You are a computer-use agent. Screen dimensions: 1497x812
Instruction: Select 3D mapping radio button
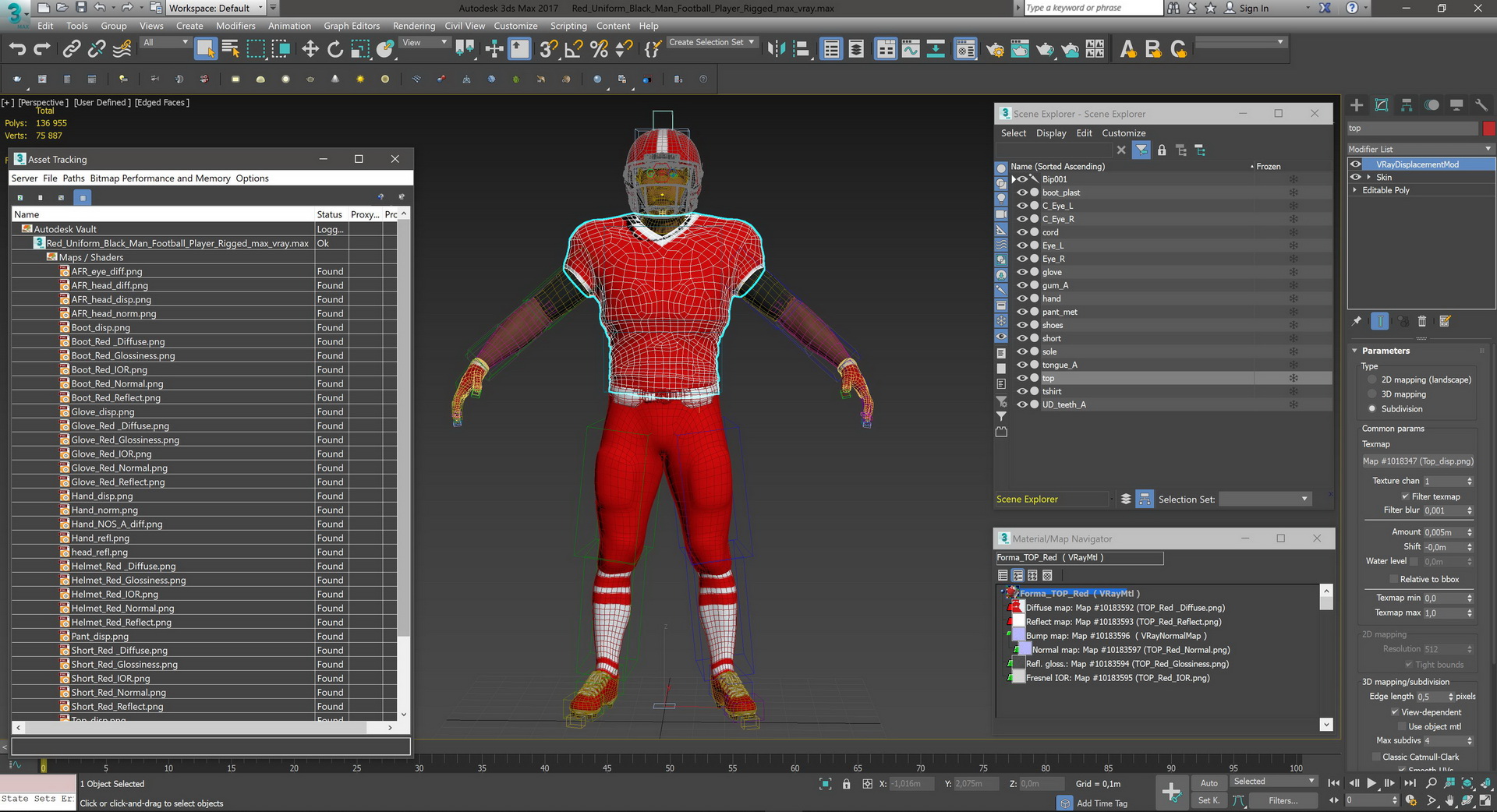pos(1372,394)
